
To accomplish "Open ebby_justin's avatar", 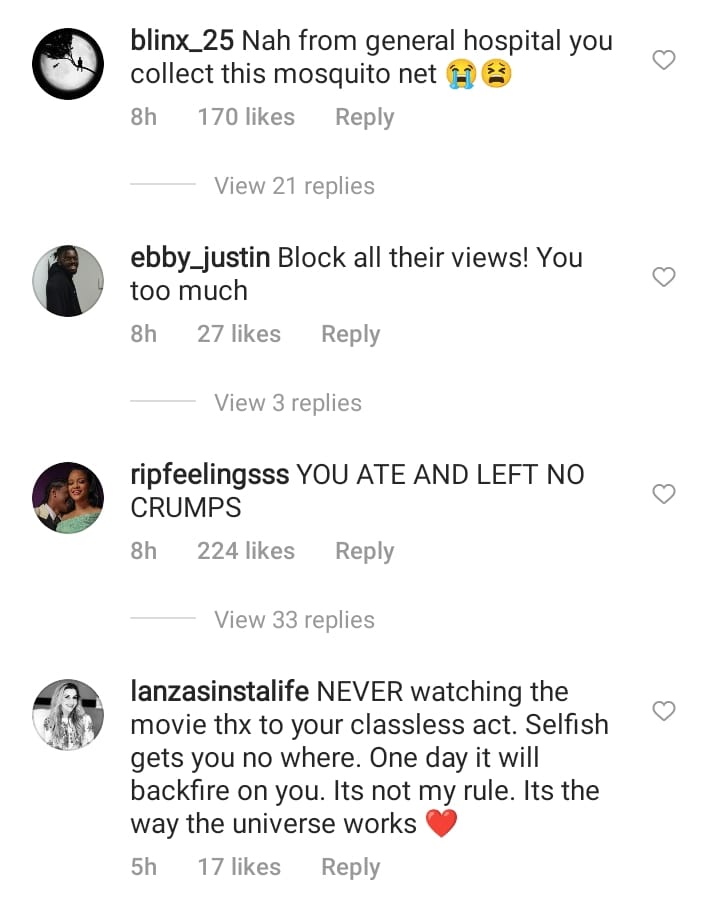I will pyautogui.click(x=68, y=281).
